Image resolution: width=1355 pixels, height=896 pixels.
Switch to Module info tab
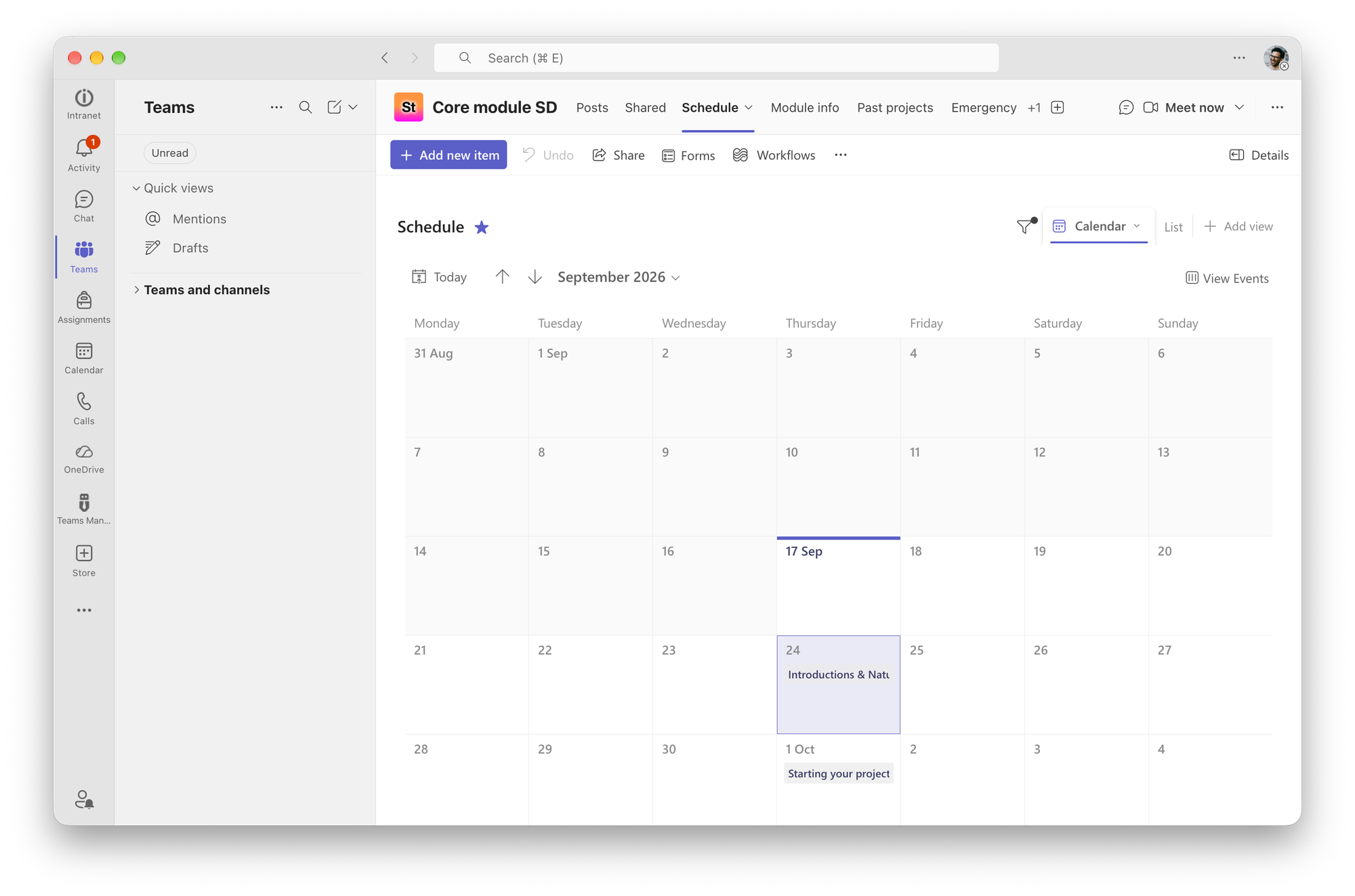(x=805, y=108)
